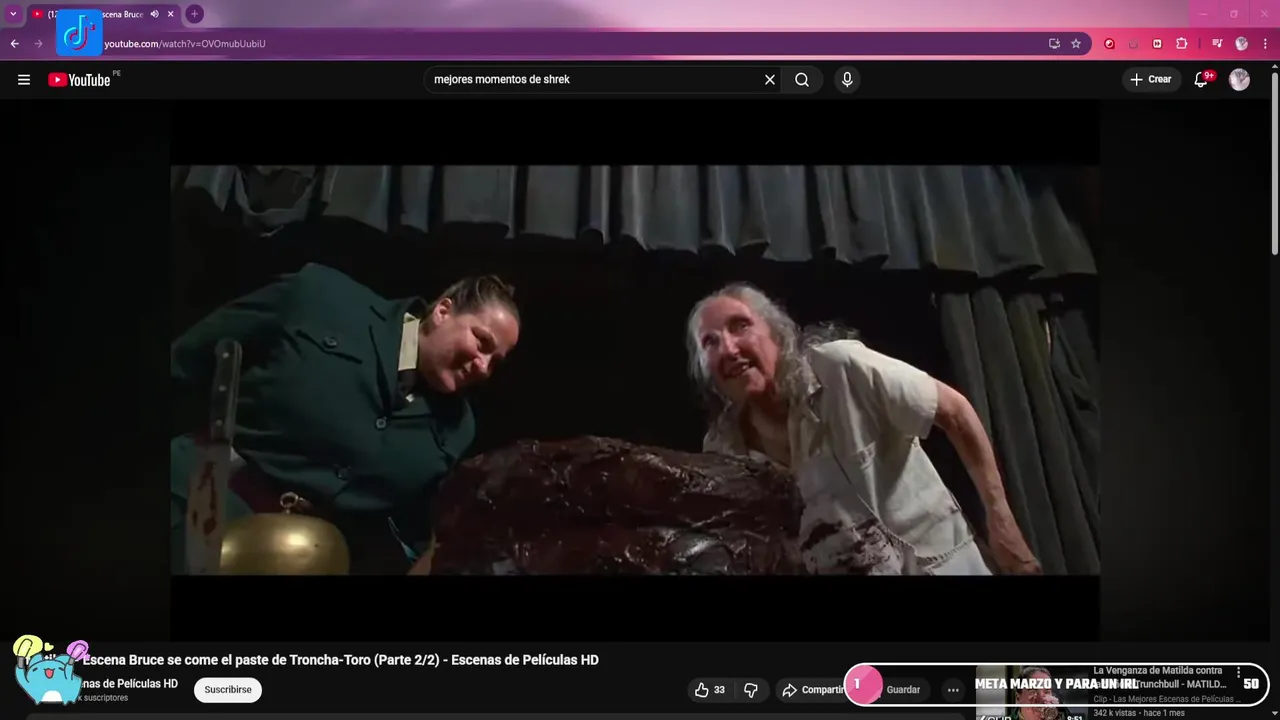The image size is (1280, 720).
Task: Open the Escenas de Películas HD channel
Action: (x=128, y=684)
